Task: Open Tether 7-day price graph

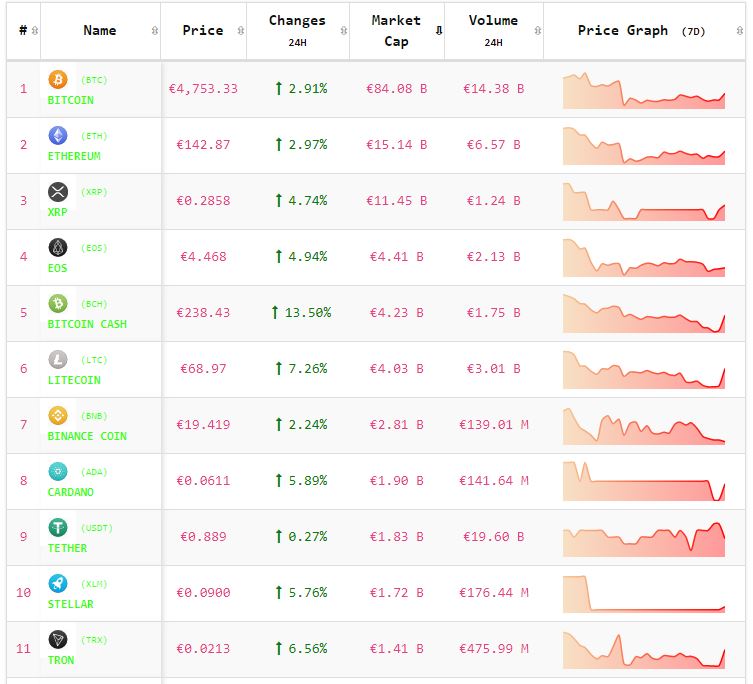Action: (x=644, y=538)
